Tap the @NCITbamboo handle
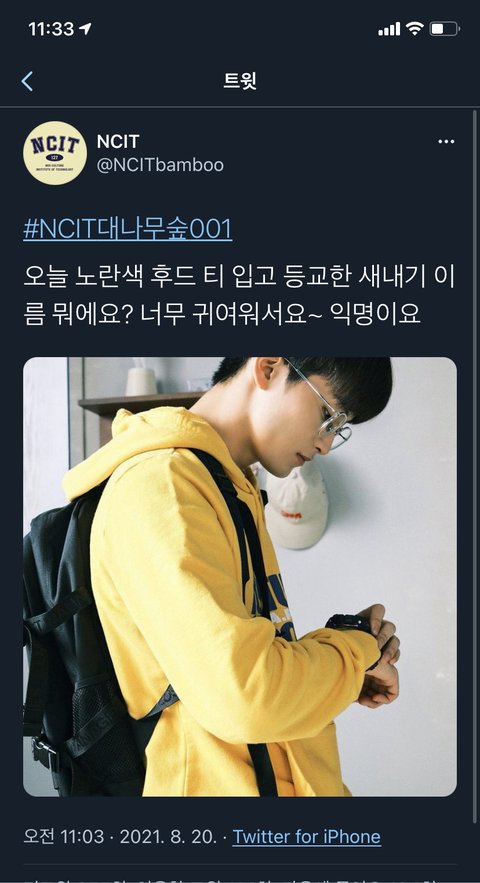This screenshot has width=480, height=883. (160, 165)
